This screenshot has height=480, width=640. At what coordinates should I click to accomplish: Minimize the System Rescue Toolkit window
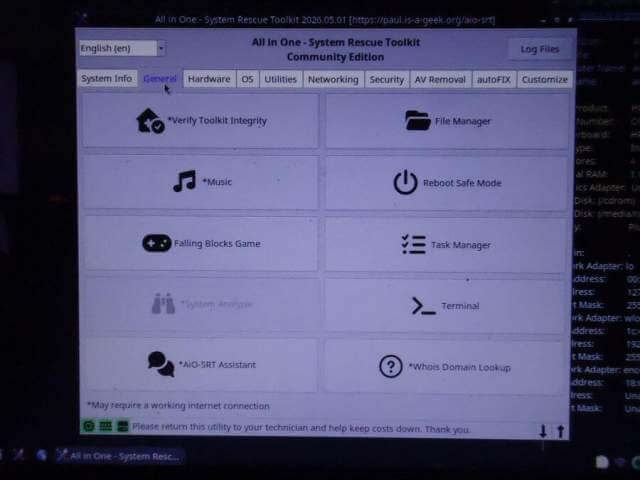[543, 20]
